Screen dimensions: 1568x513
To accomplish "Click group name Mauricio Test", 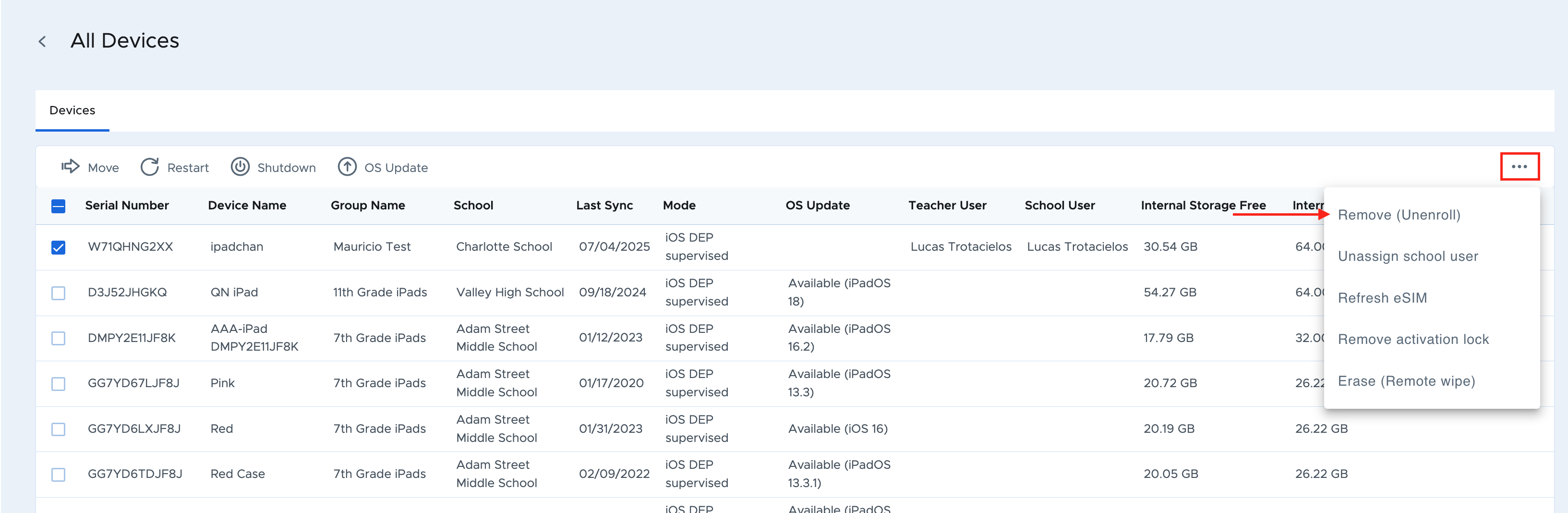I will pos(372,247).
